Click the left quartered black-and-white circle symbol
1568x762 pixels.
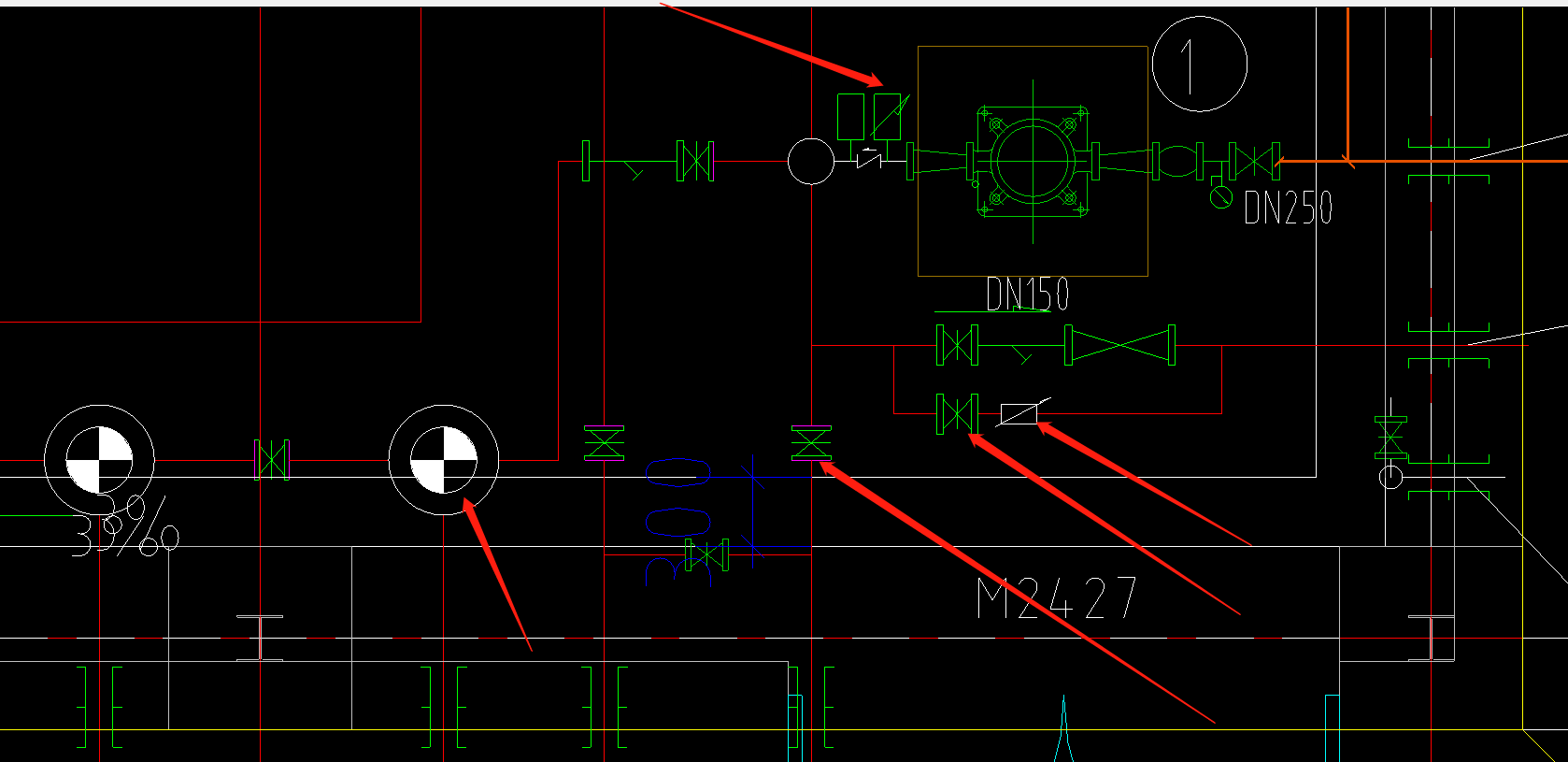[99, 460]
